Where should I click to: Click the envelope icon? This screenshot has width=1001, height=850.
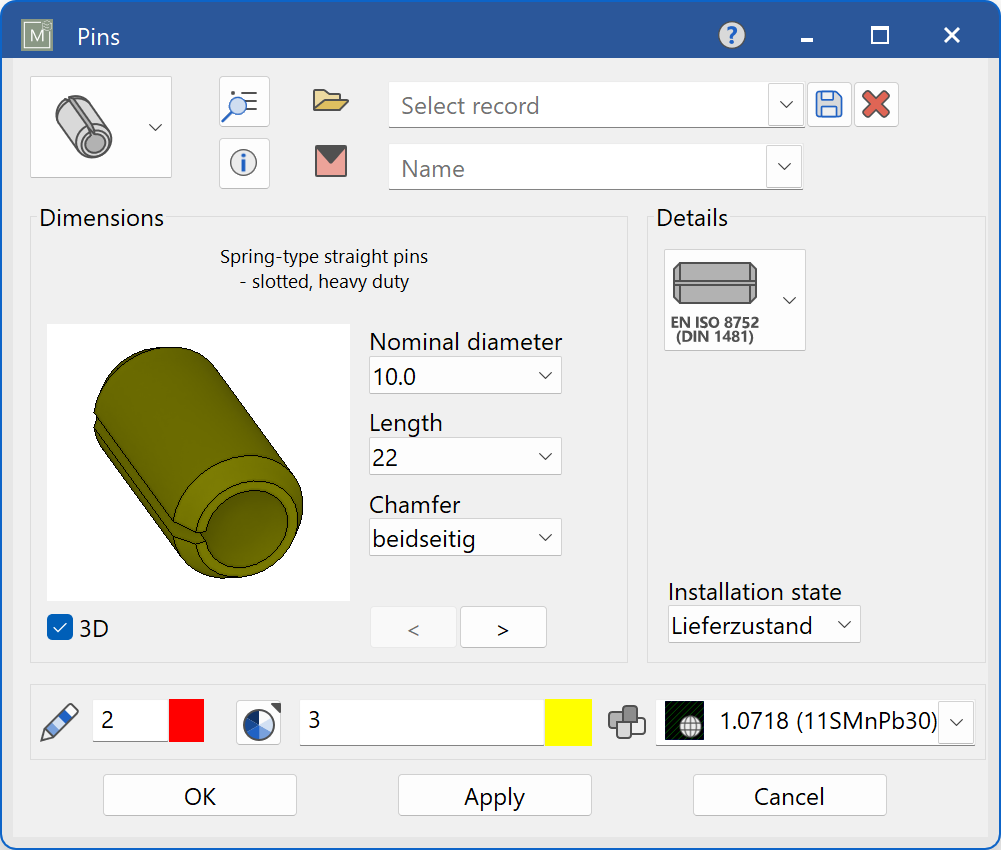click(x=330, y=161)
